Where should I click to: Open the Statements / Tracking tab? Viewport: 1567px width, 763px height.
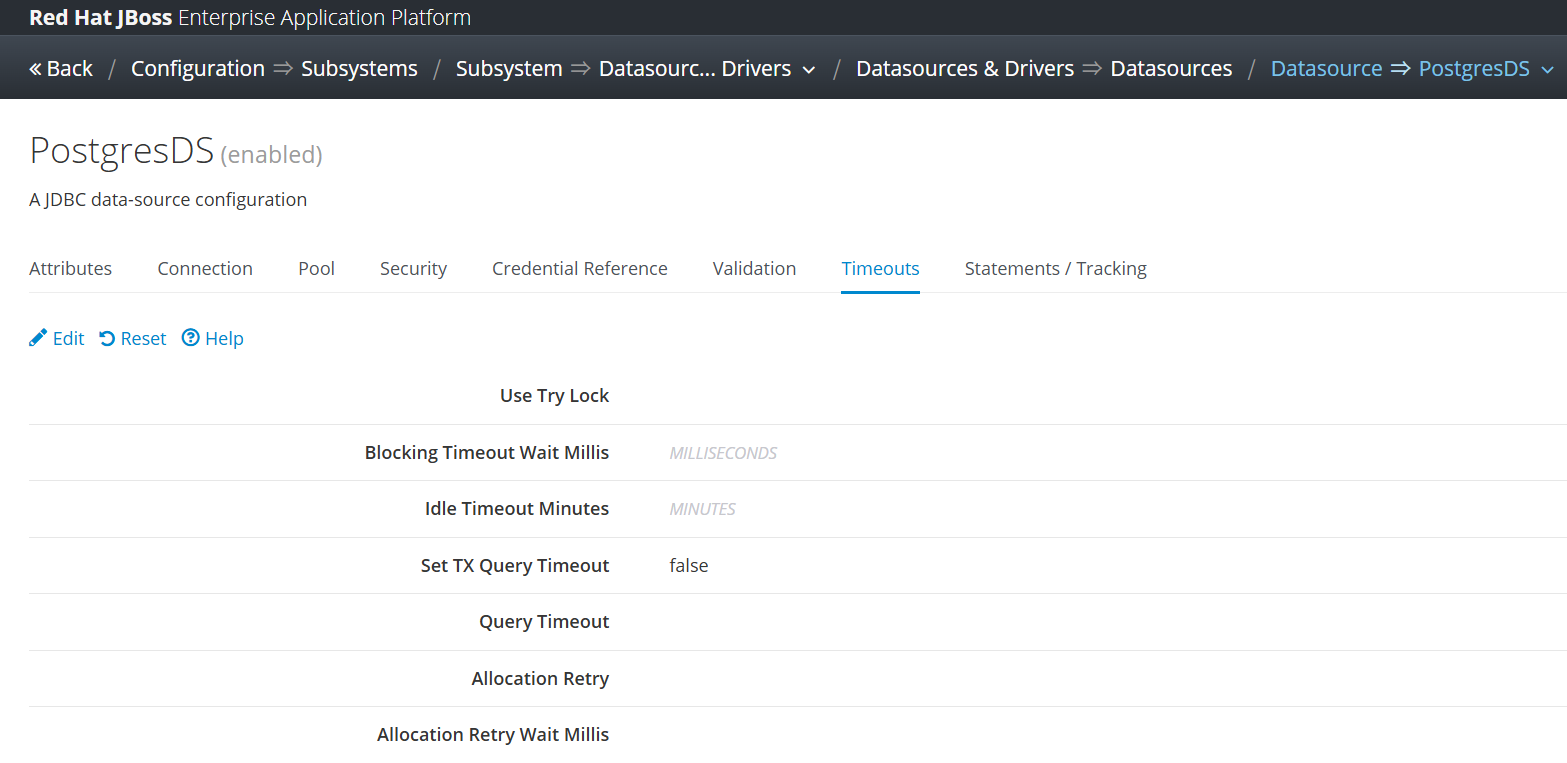1055,268
